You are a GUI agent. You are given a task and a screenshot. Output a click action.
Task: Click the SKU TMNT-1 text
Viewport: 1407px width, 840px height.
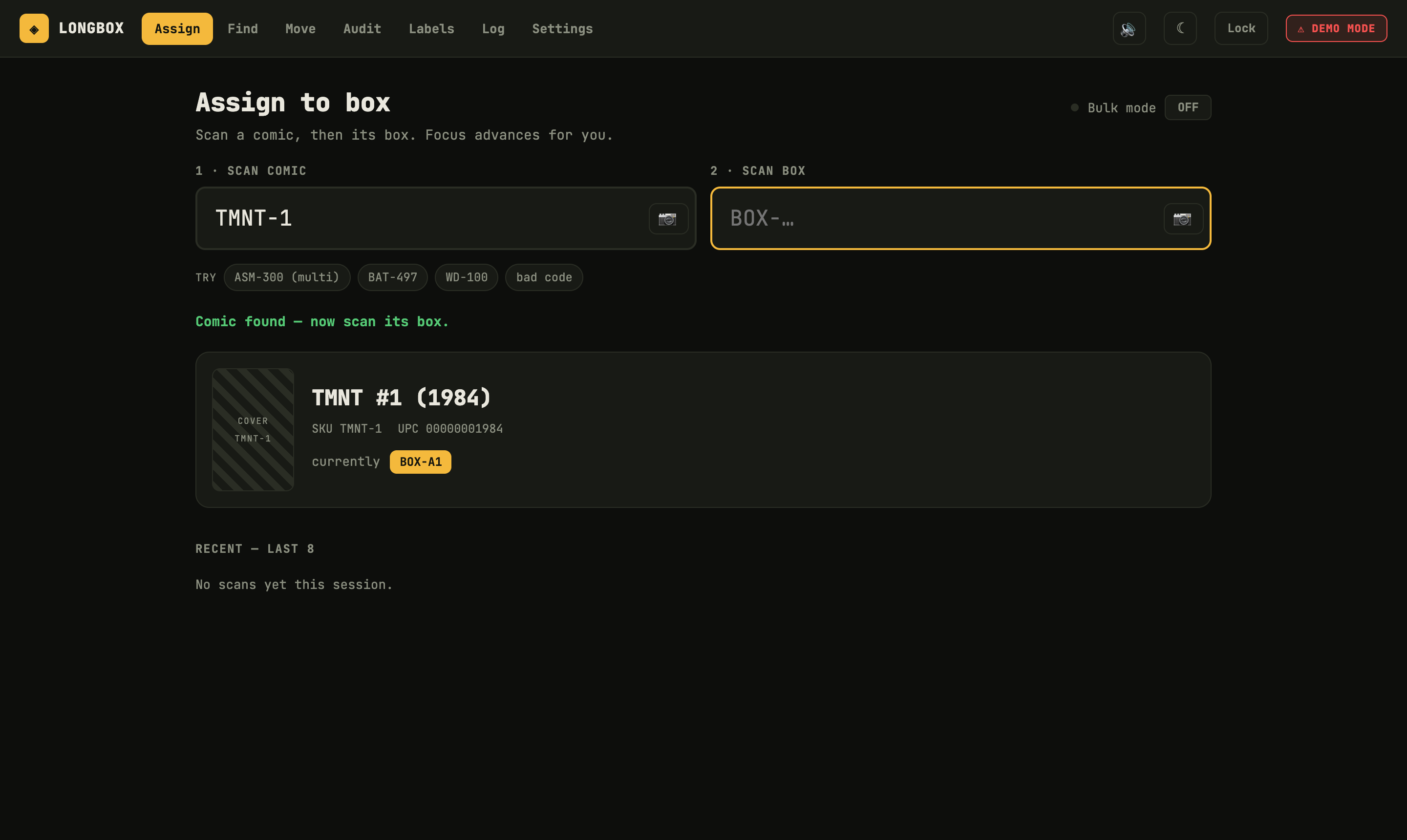(x=346, y=429)
